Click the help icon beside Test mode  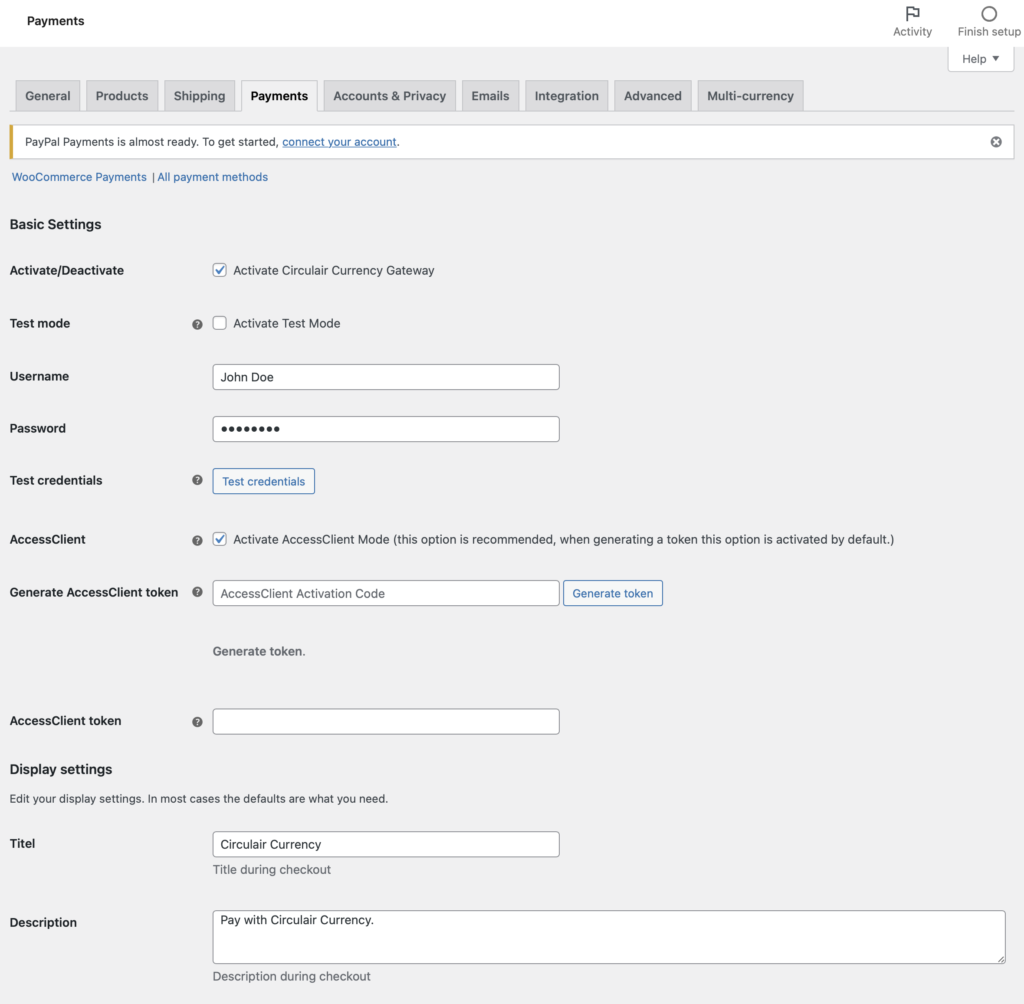[x=197, y=323]
